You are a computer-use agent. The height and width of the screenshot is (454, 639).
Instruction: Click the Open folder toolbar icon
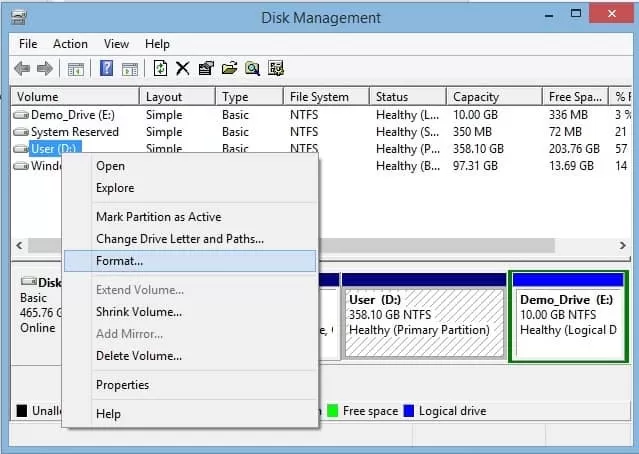[x=229, y=68]
